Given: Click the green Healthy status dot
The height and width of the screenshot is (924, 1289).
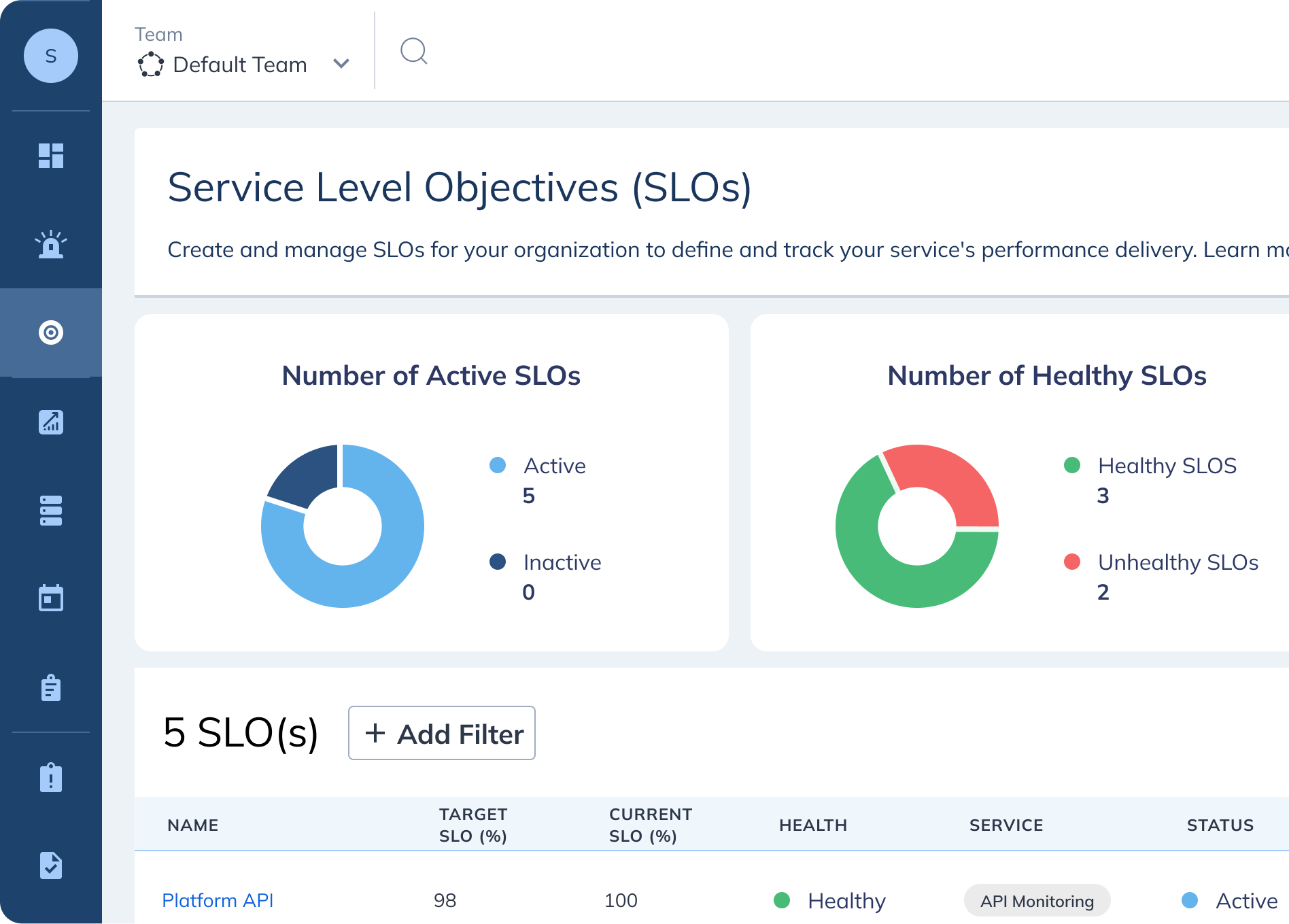Looking at the screenshot, I should pos(782,900).
